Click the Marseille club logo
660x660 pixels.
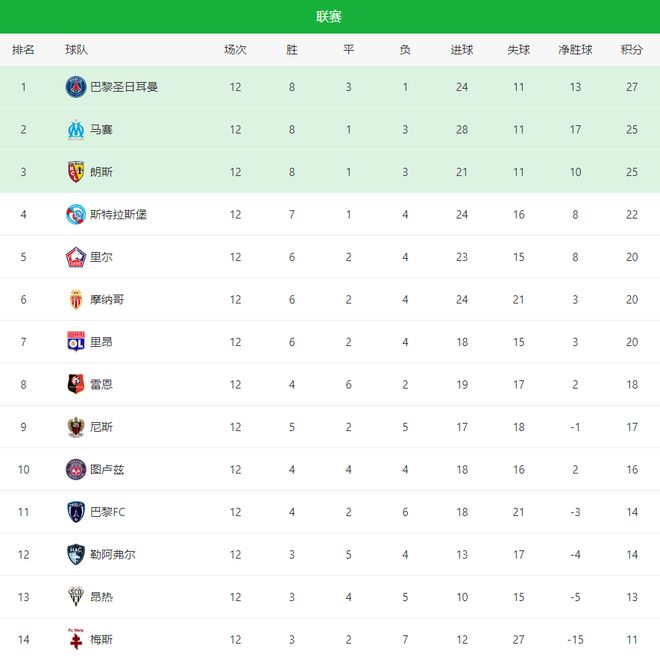(76, 129)
